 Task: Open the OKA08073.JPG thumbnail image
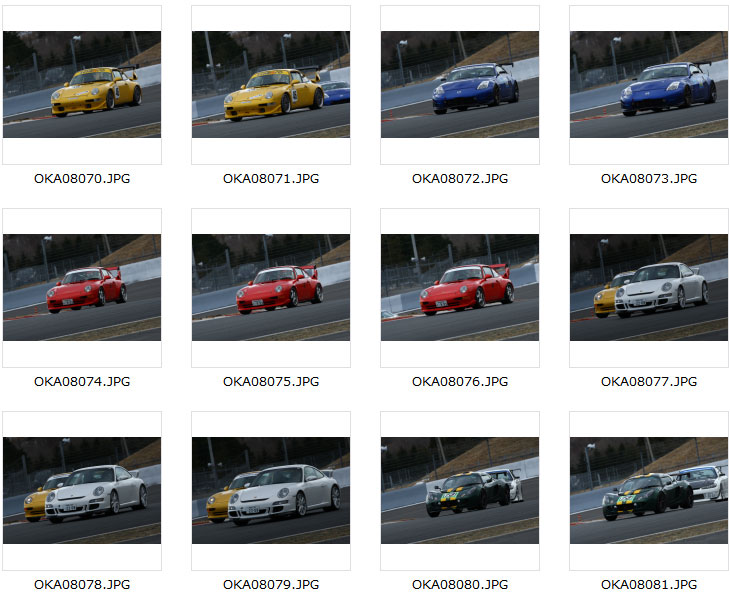pyautogui.click(x=649, y=84)
